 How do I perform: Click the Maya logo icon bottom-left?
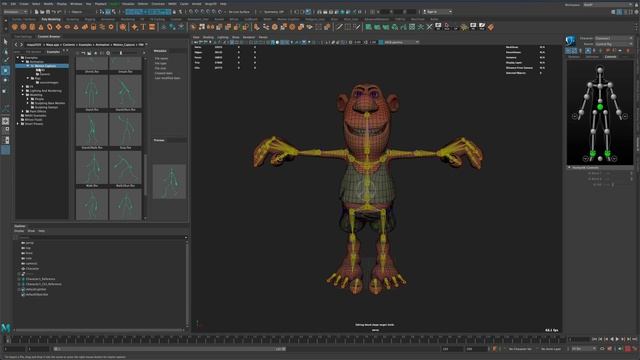pos(6,327)
